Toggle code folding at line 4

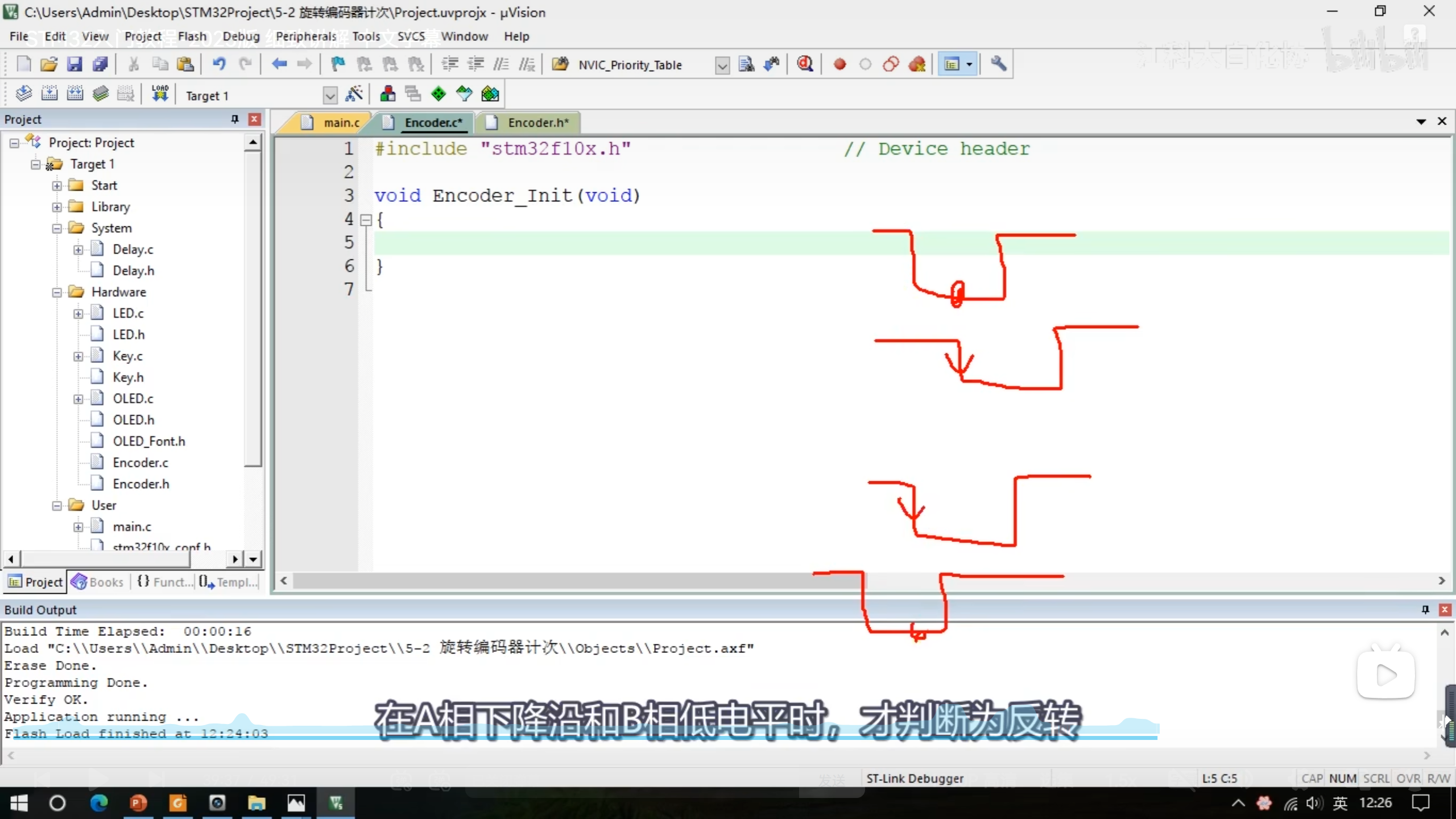366,220
